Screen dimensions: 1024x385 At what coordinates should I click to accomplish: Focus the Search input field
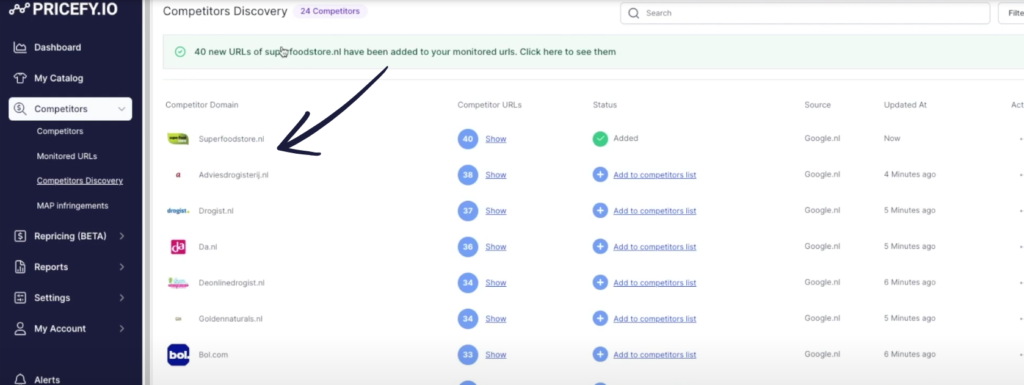805,13
